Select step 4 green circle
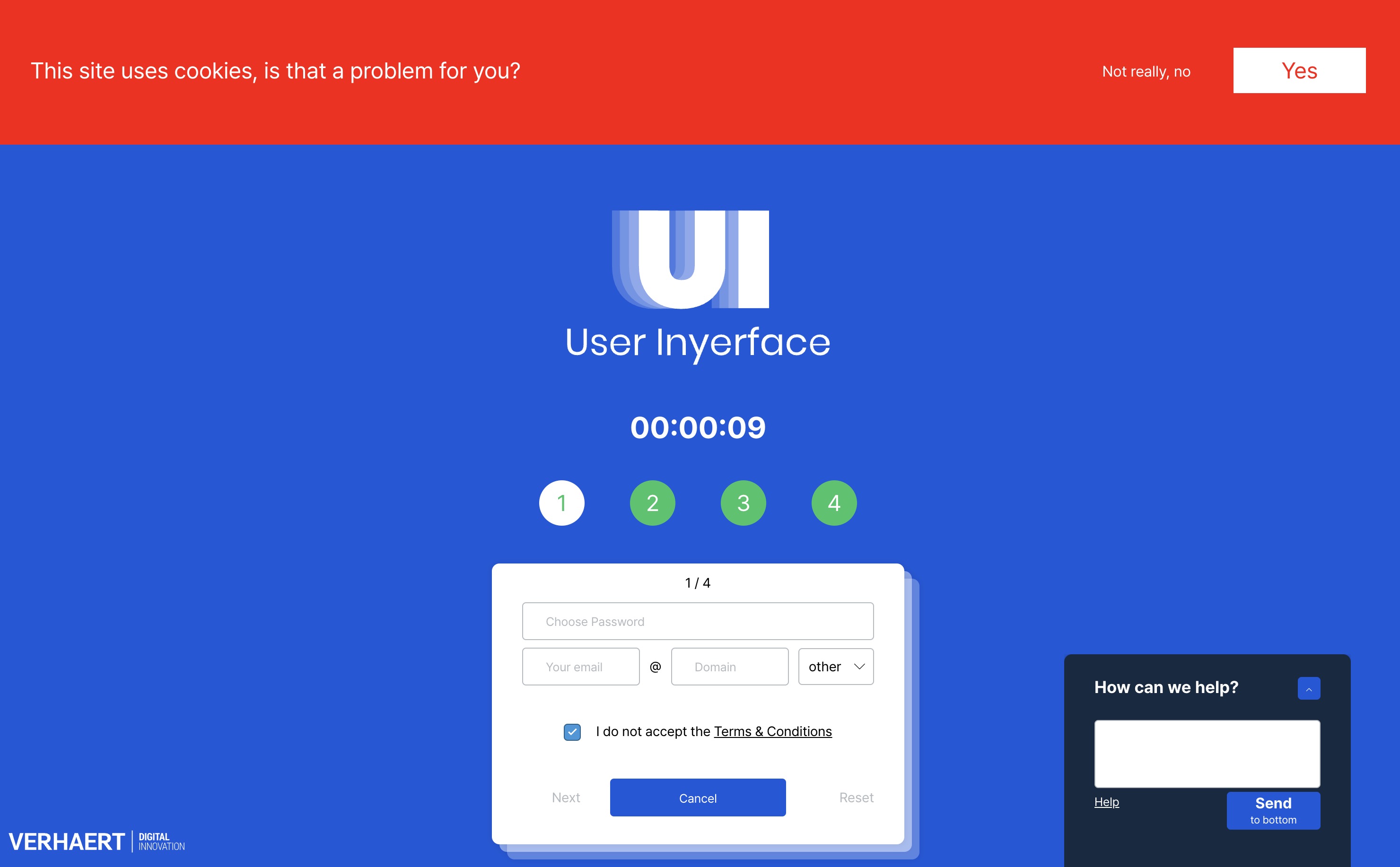 834,503
